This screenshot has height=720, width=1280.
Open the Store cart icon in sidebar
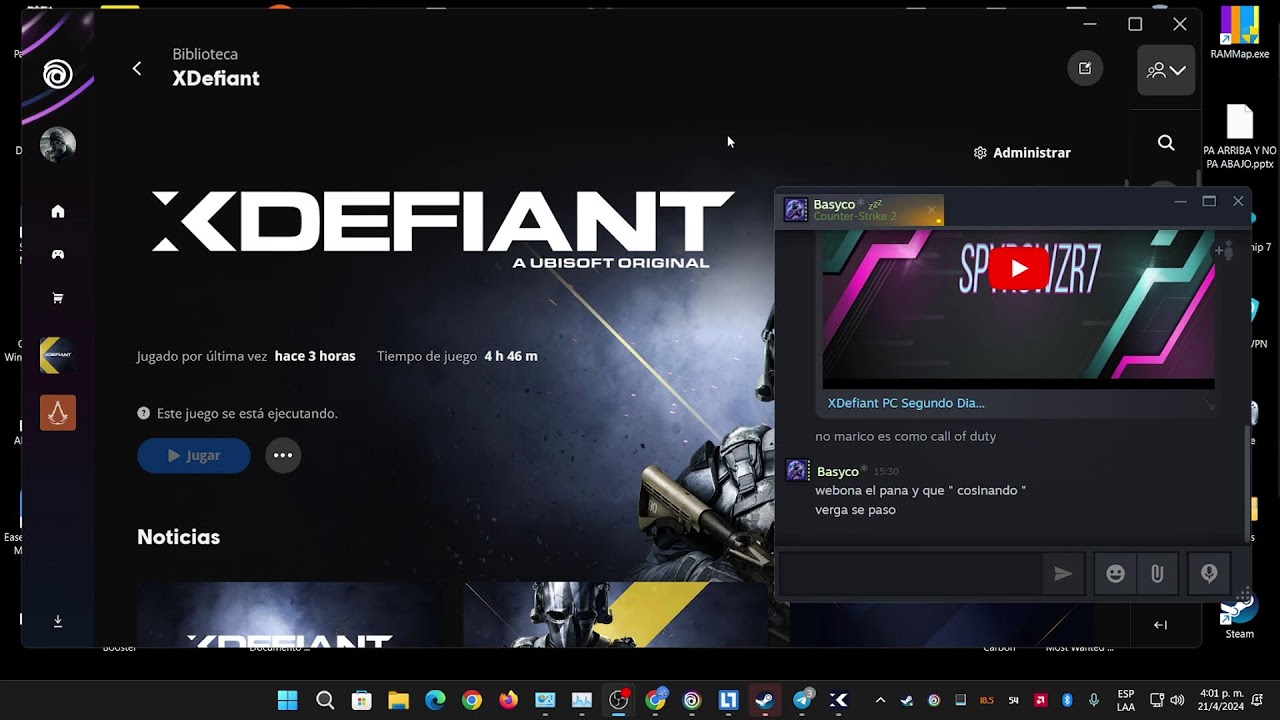tap(58, 298)
